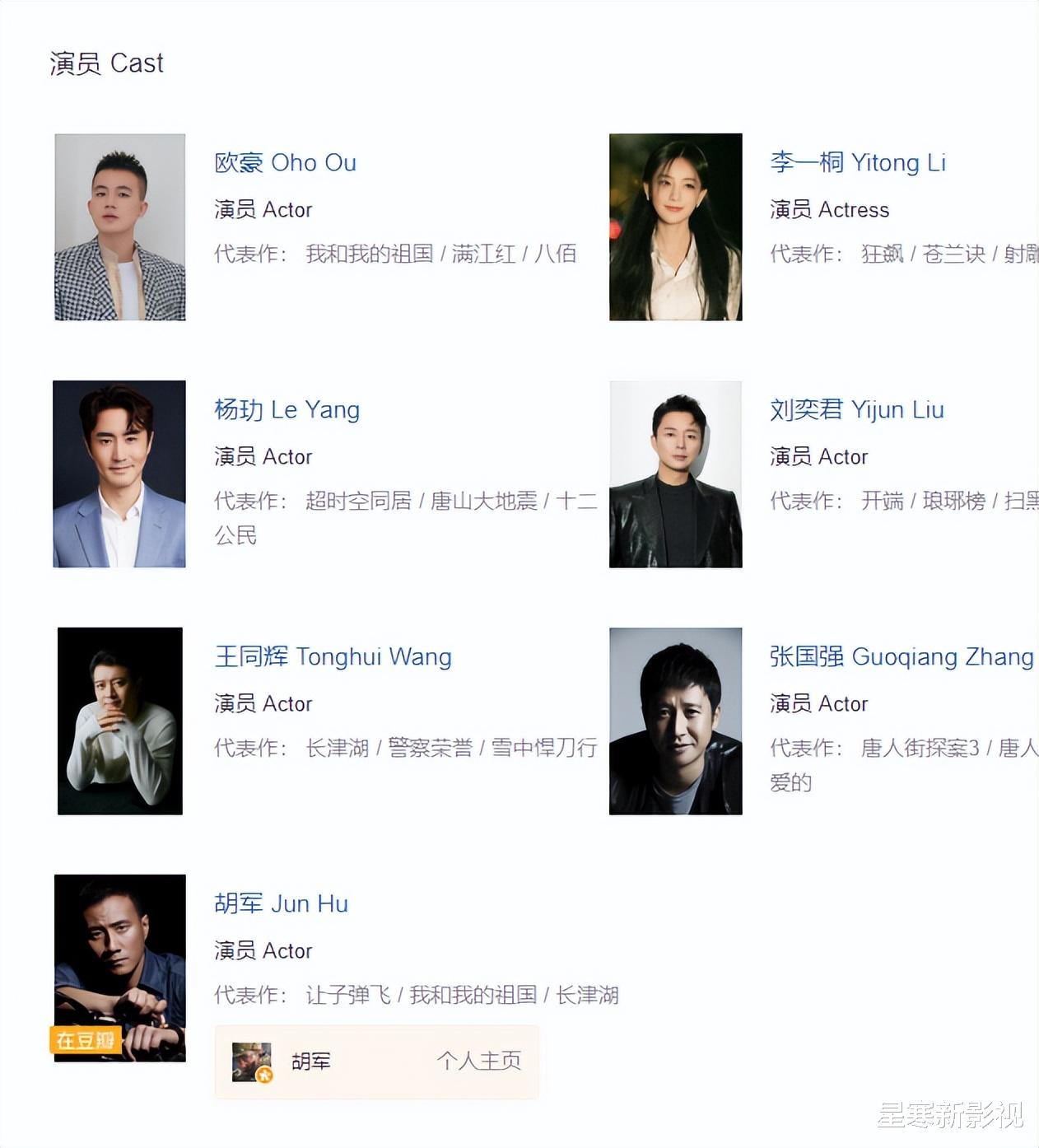Open the 刘奕君 Yijun Liu name link
Screen dimensions: 1039x1148
click(x=856, y=409)
